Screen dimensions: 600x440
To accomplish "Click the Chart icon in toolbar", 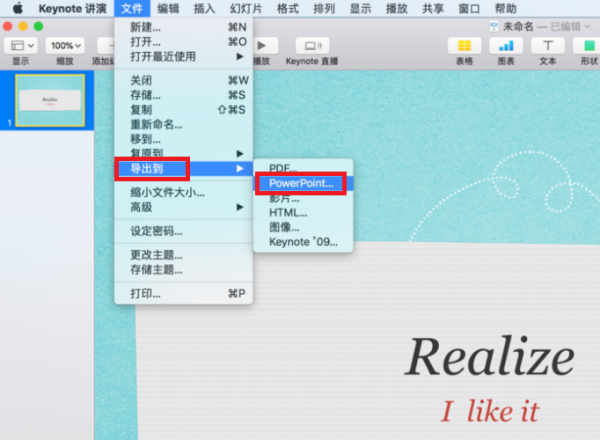I will (506, 46).
